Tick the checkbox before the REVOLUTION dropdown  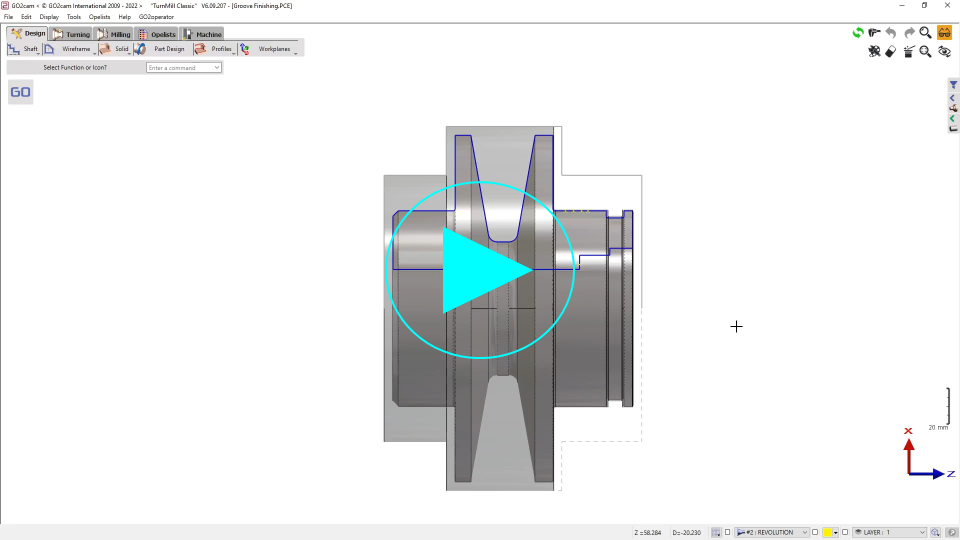(728, 533)
